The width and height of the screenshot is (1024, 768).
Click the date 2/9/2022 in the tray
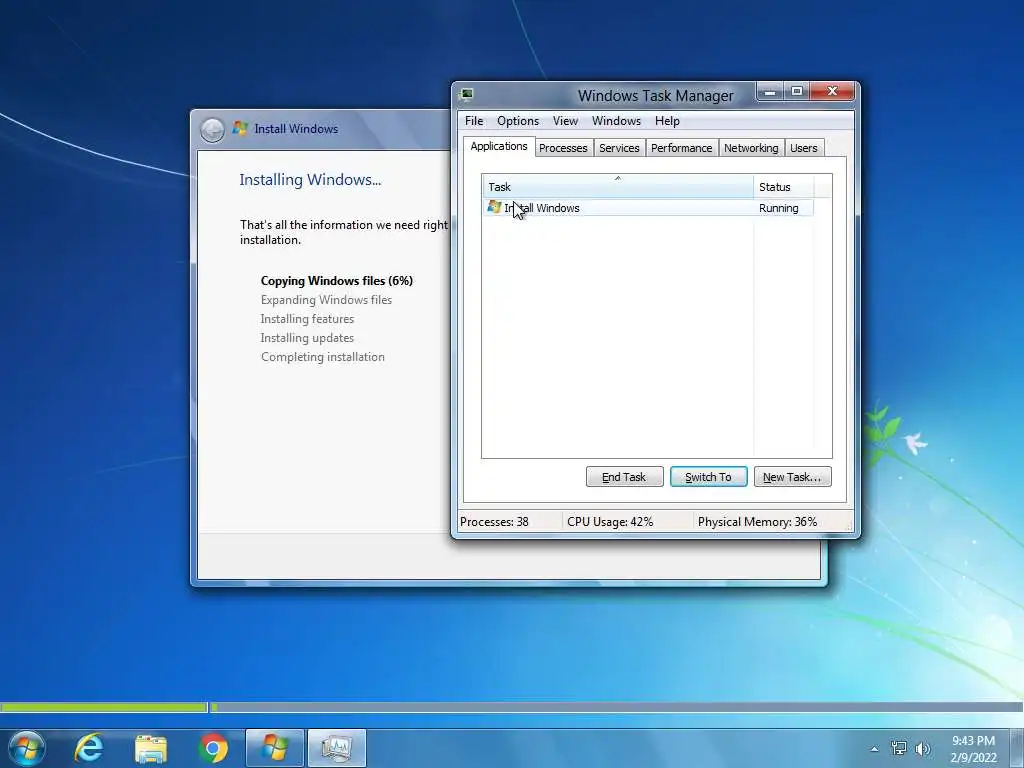973,758
